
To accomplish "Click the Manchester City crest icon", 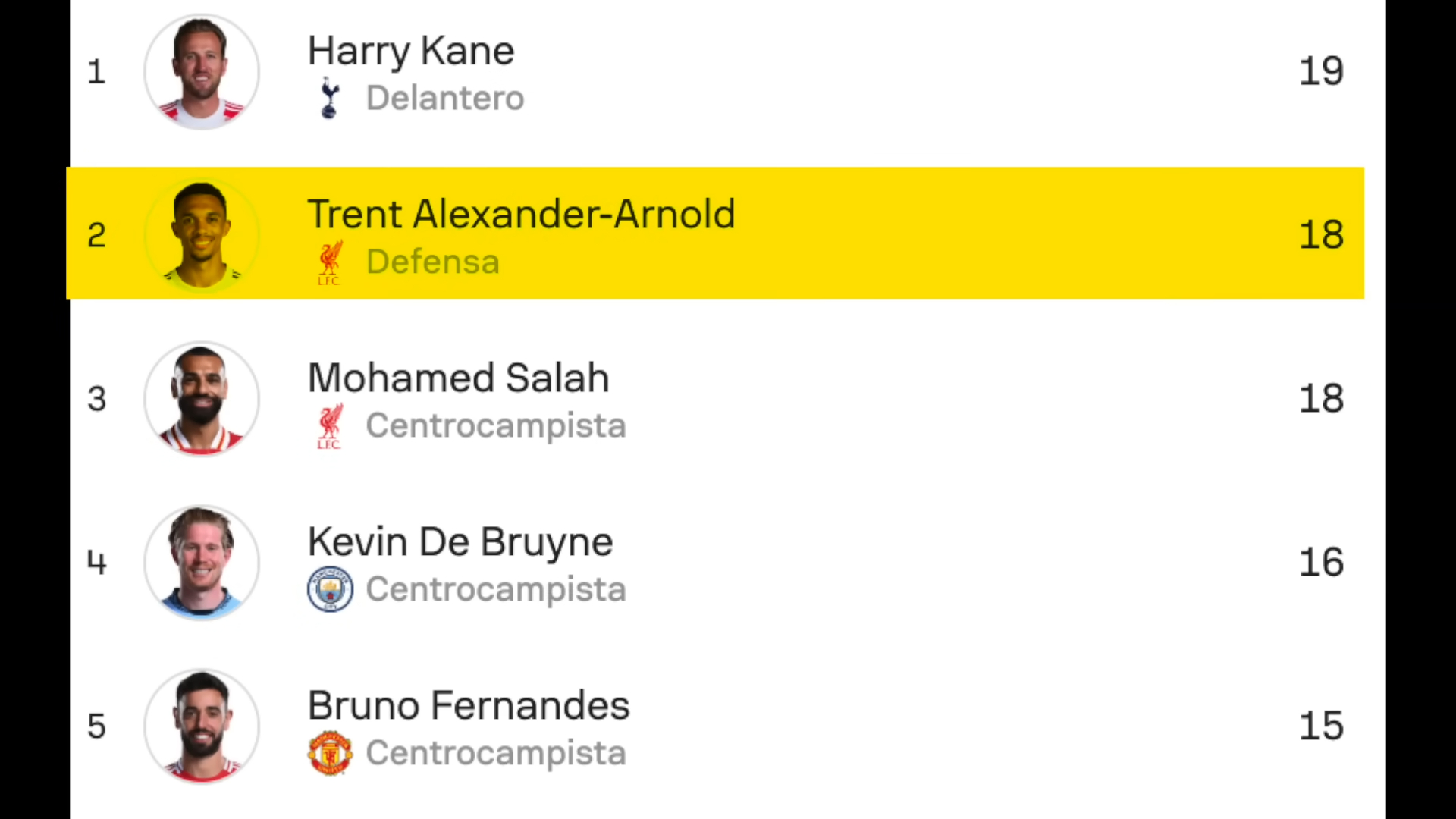I will coord(330,589).
